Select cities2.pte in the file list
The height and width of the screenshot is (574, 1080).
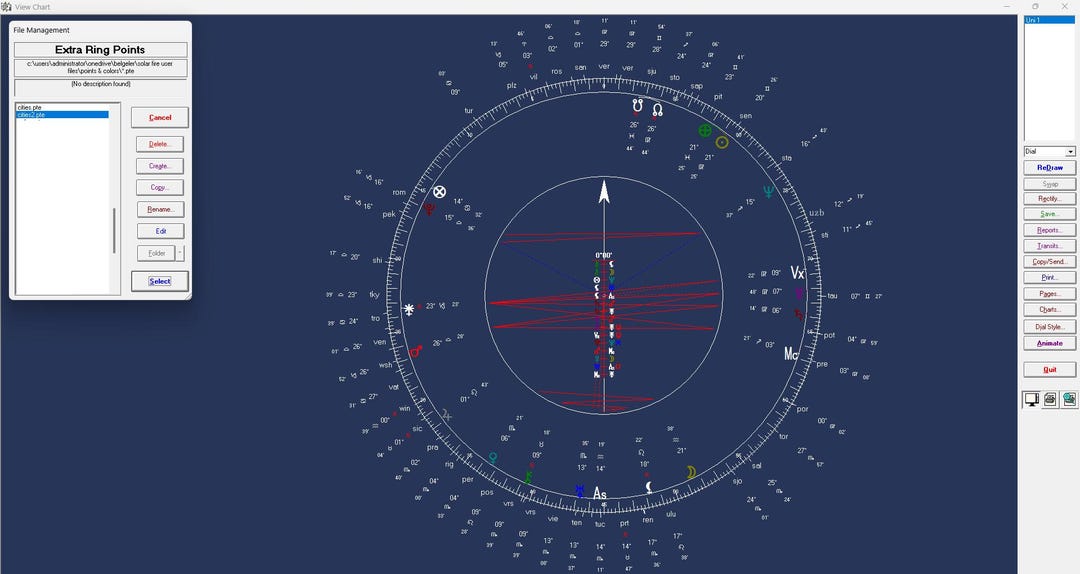(62, 114)
